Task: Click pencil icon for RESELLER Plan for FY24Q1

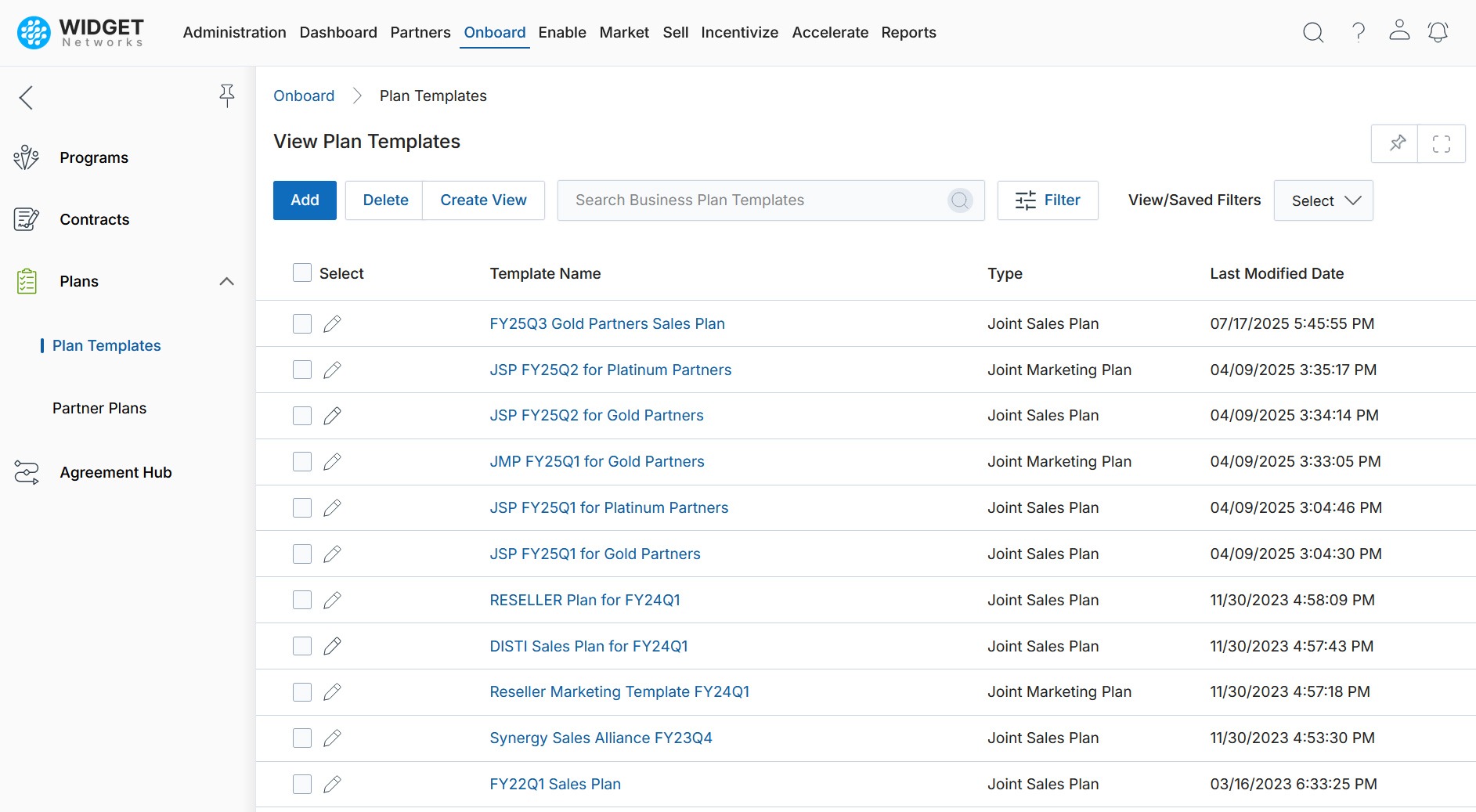Action: point(332,601)
